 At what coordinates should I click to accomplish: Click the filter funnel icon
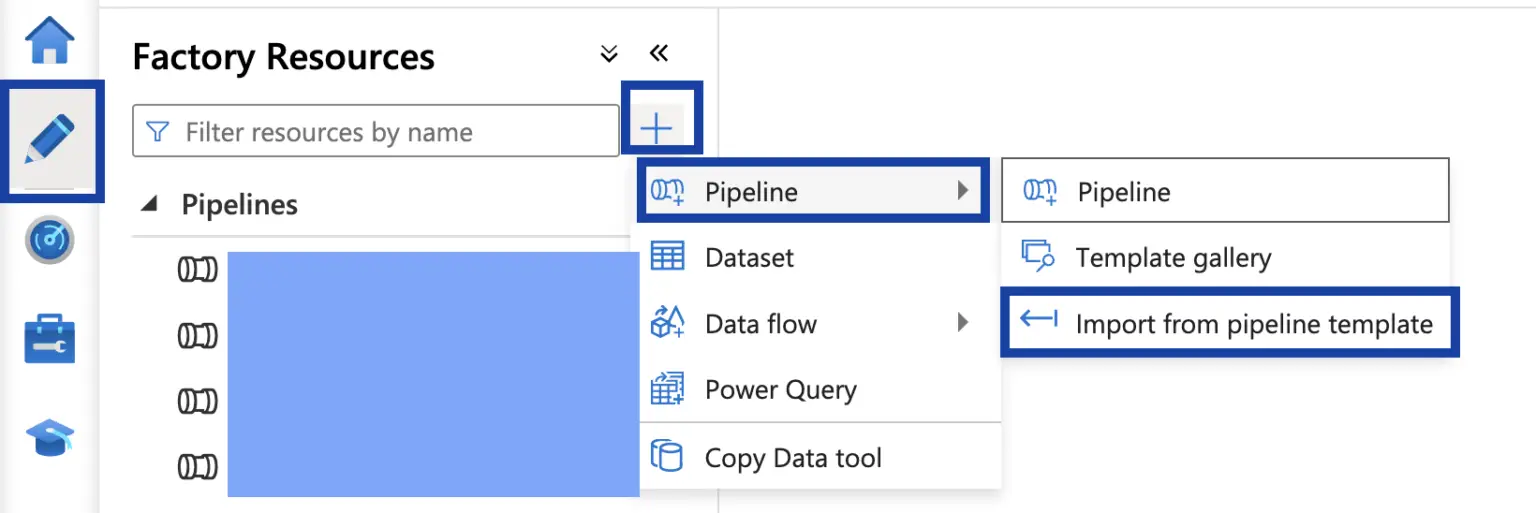pos(157,132)
